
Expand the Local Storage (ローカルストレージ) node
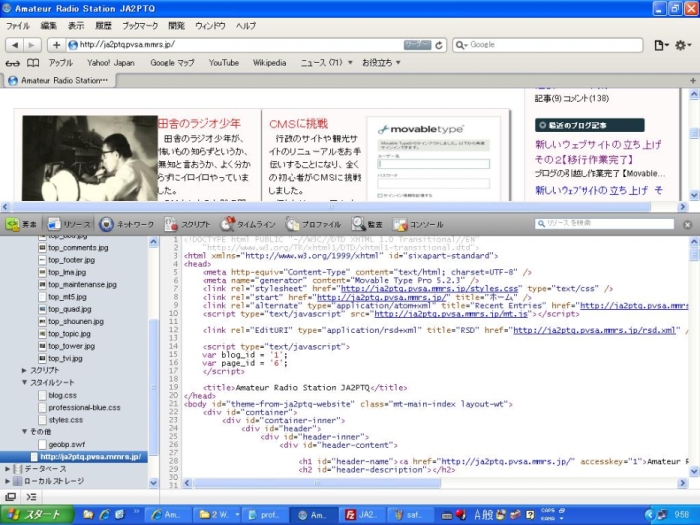8,481
